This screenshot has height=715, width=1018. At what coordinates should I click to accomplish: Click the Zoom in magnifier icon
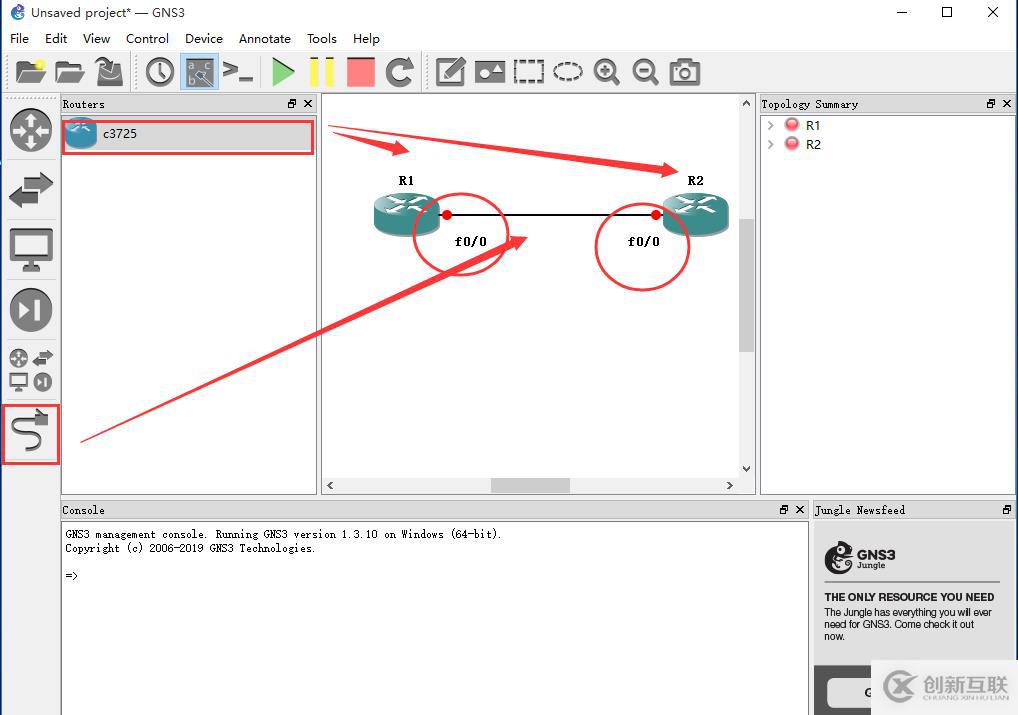pyautogui.click(x=606, y=71)
